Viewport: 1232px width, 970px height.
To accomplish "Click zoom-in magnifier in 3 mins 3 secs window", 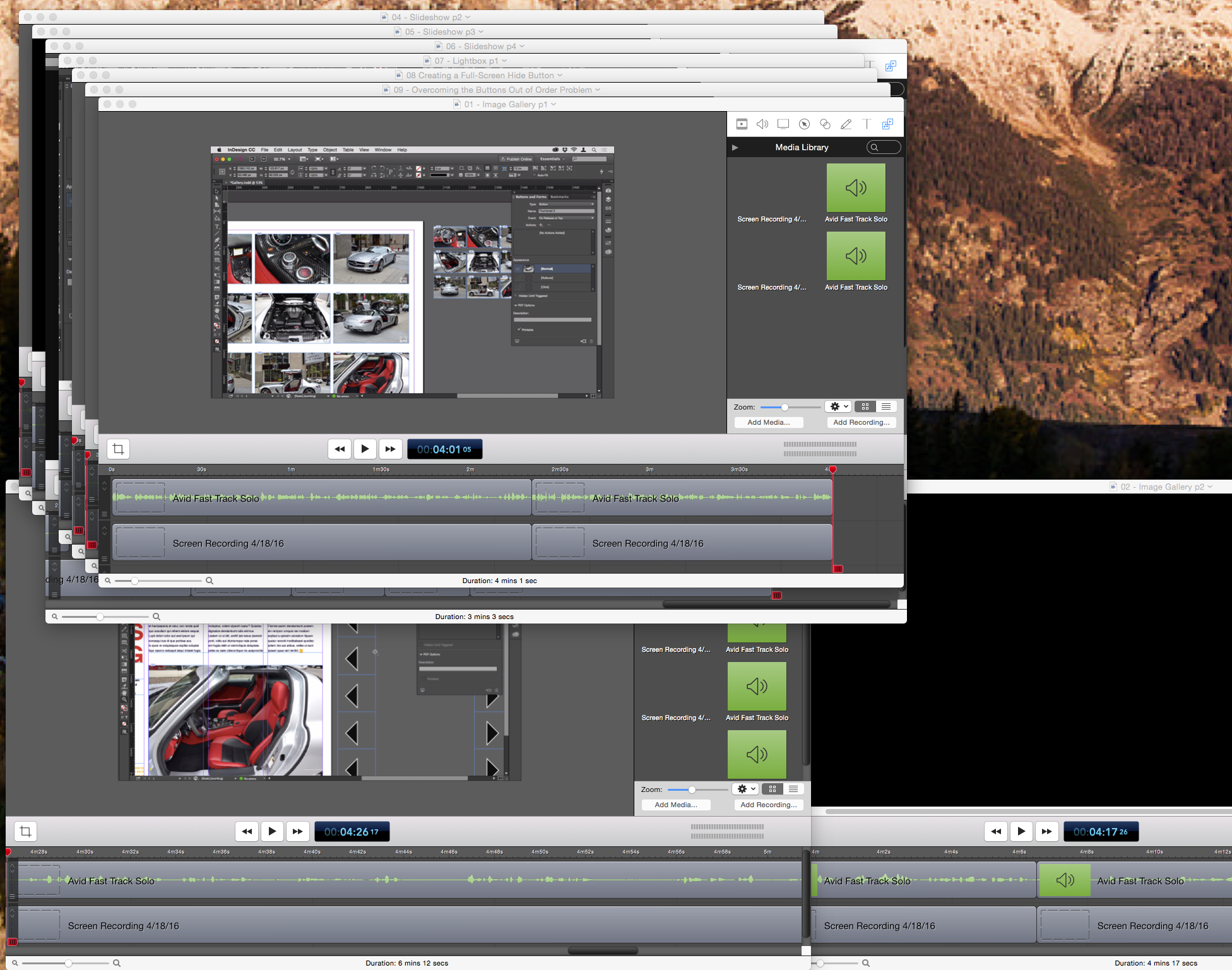I will [157, 617].
